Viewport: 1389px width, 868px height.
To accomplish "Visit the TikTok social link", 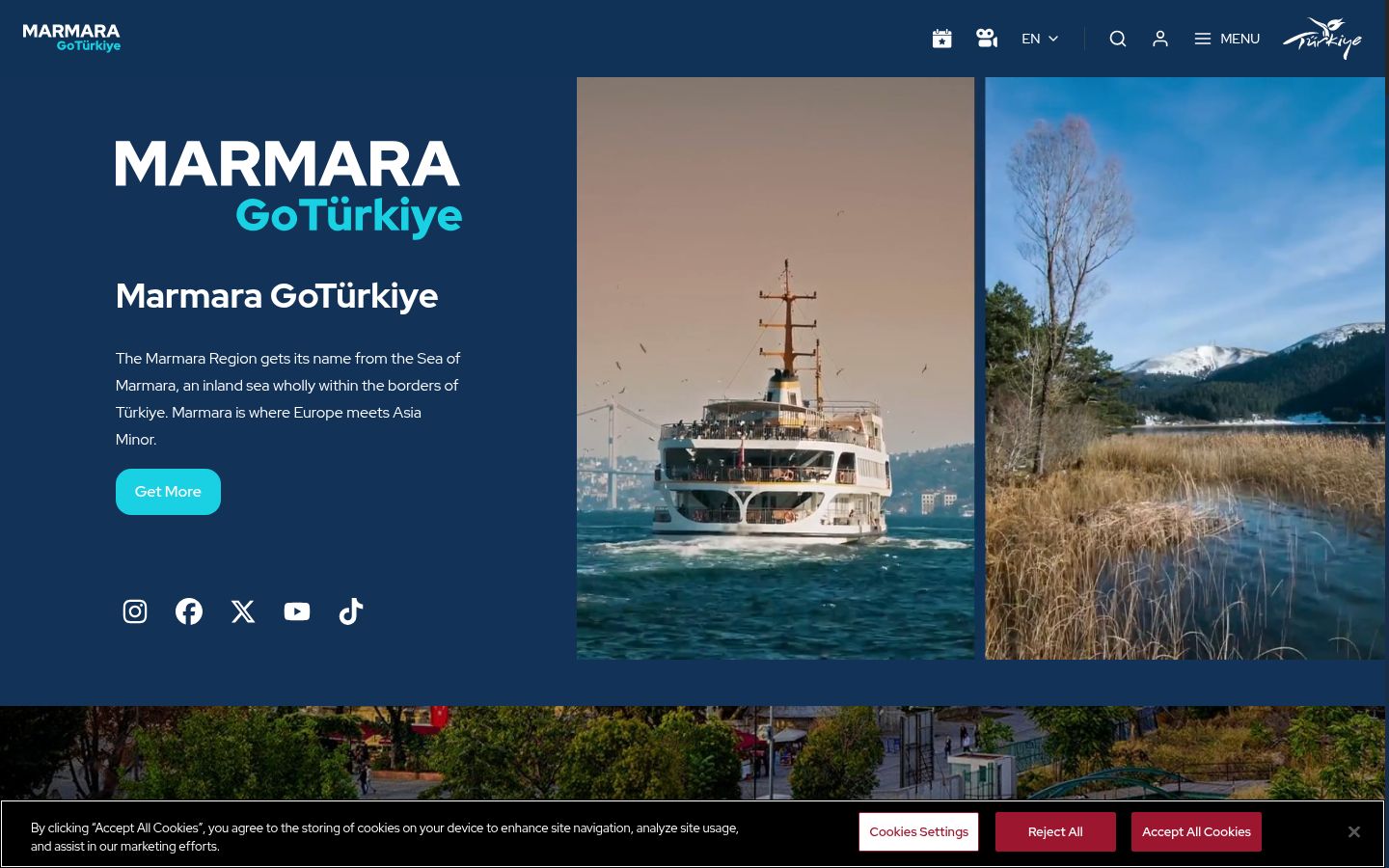I will (351, 611).
